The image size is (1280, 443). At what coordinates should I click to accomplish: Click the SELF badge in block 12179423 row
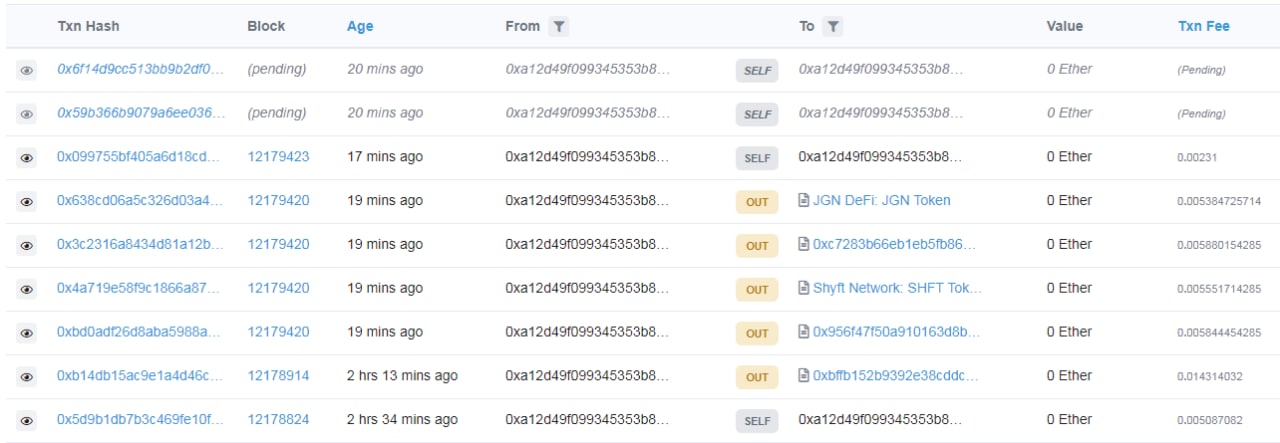click(x=757, y=158)
